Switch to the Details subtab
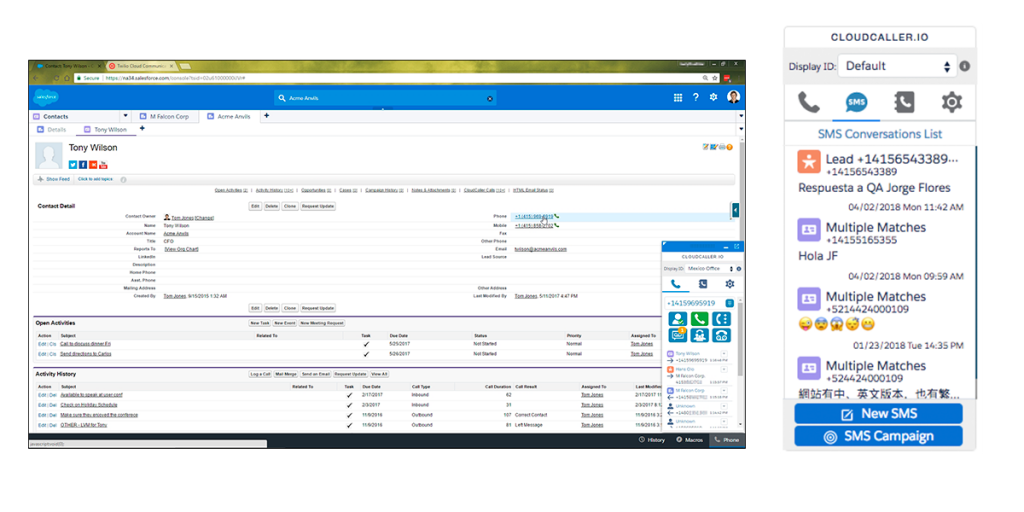1024x512 pixels. click(x=52, y=129)
